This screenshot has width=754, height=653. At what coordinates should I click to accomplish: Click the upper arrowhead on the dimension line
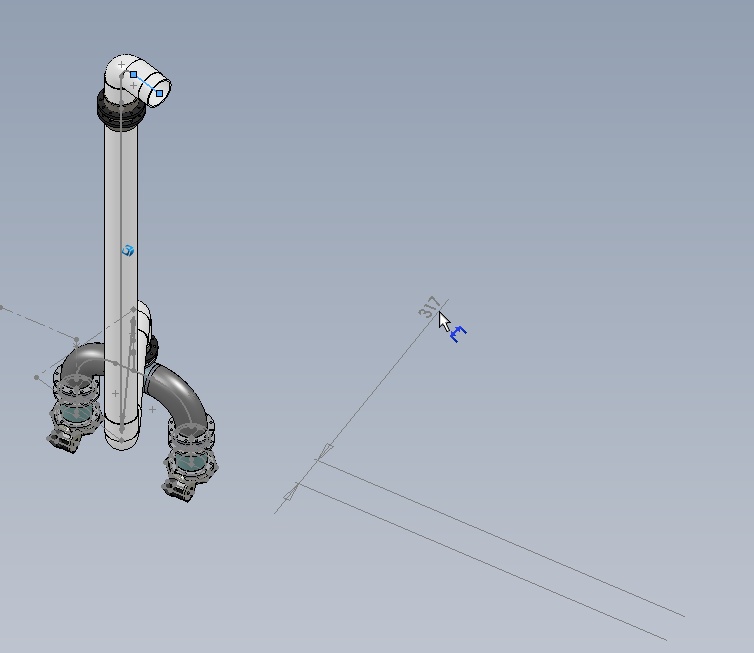tap(326, 452)
